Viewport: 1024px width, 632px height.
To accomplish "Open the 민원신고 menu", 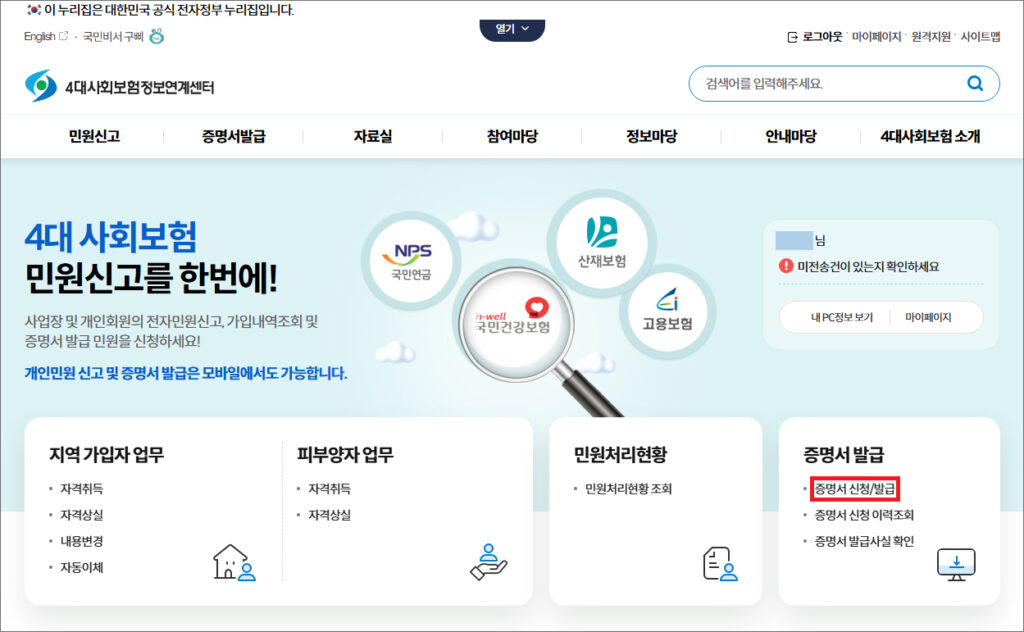I will 94,137.
